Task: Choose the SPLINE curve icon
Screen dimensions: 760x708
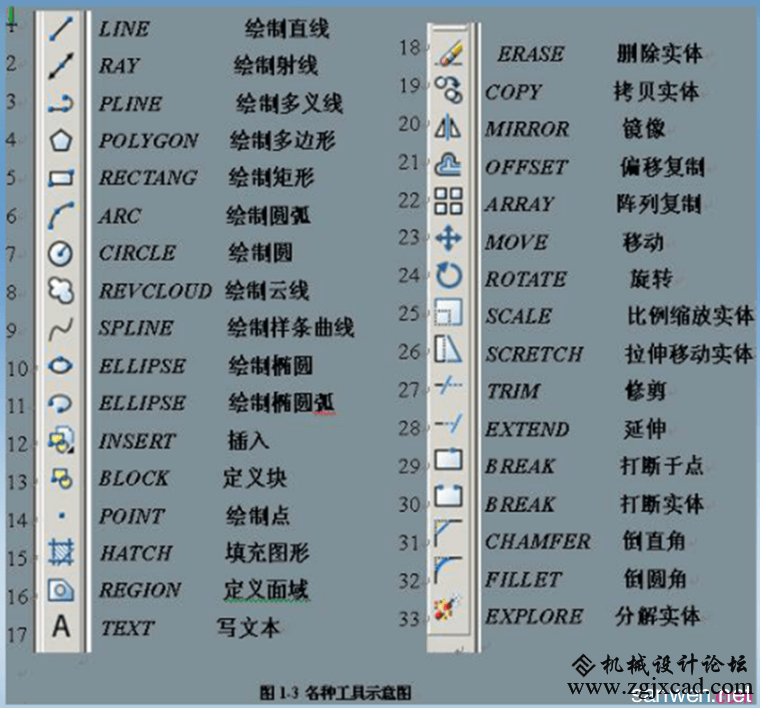Action: 61,329
